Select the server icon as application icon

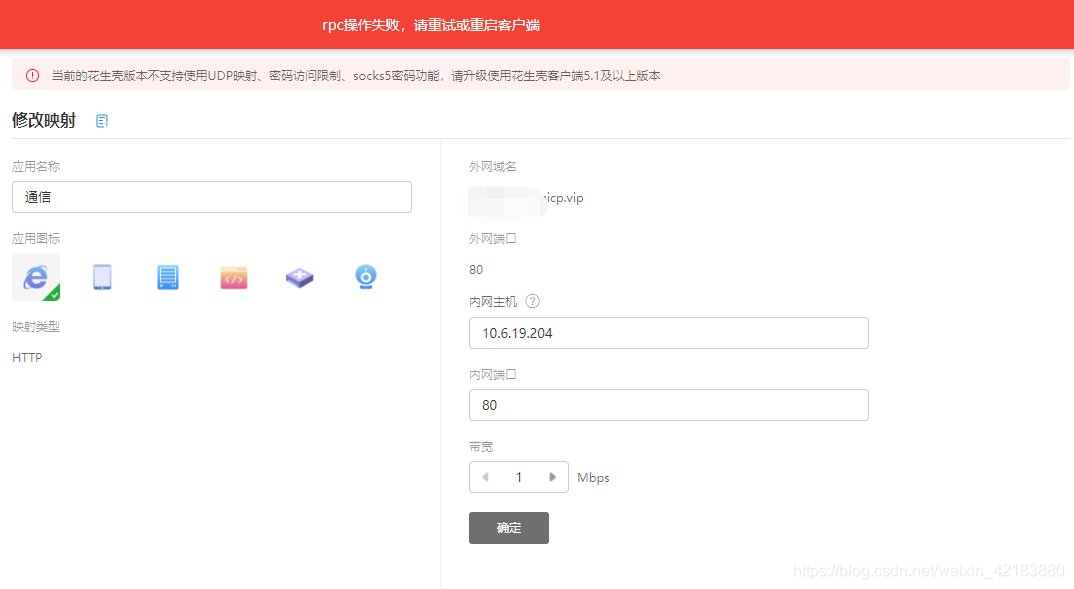[x=167, y=276]
